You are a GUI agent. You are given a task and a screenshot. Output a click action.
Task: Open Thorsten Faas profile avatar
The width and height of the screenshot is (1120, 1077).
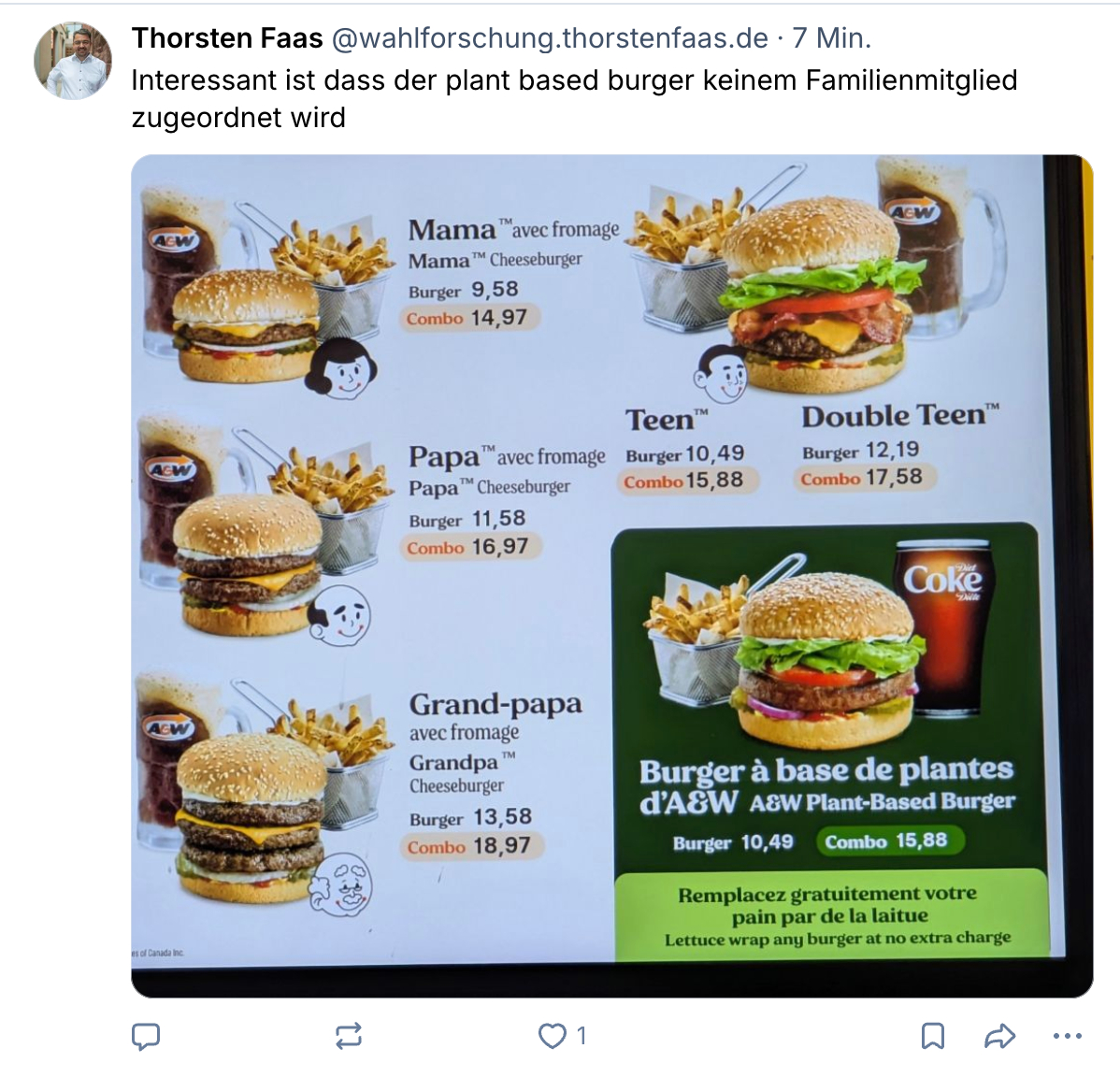(72, 61)
